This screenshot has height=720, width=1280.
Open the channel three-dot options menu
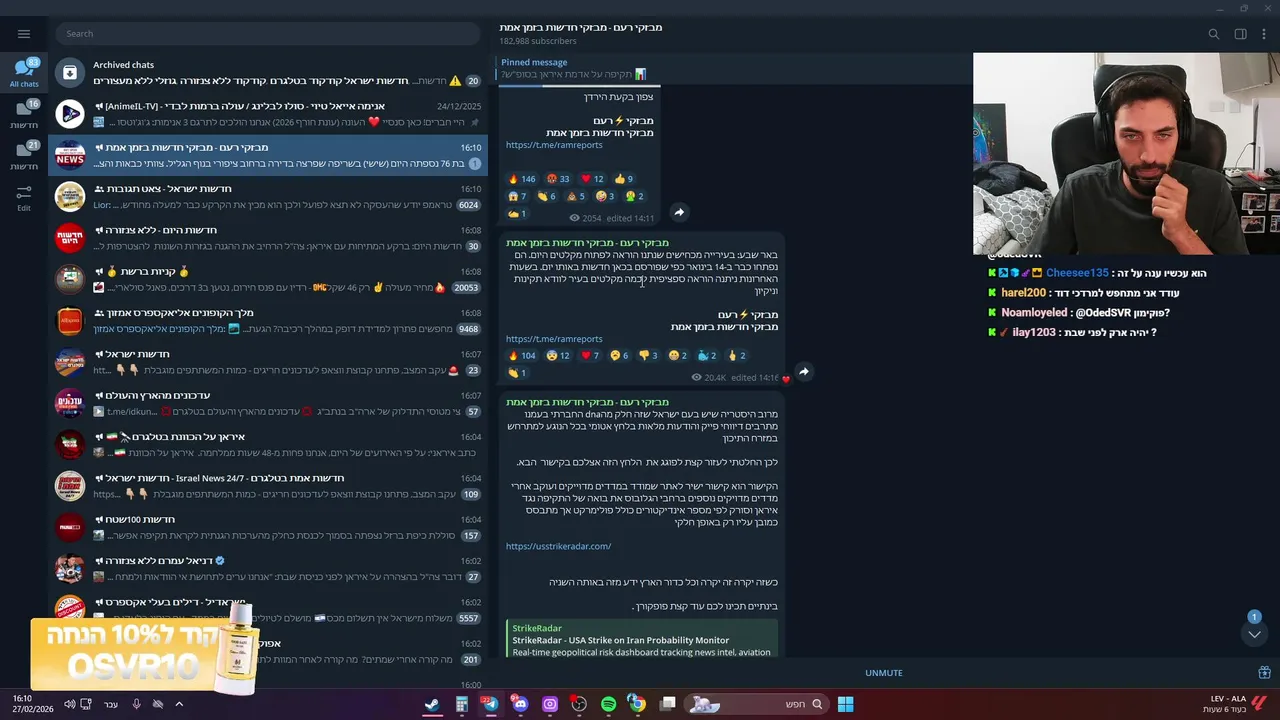1263,34
